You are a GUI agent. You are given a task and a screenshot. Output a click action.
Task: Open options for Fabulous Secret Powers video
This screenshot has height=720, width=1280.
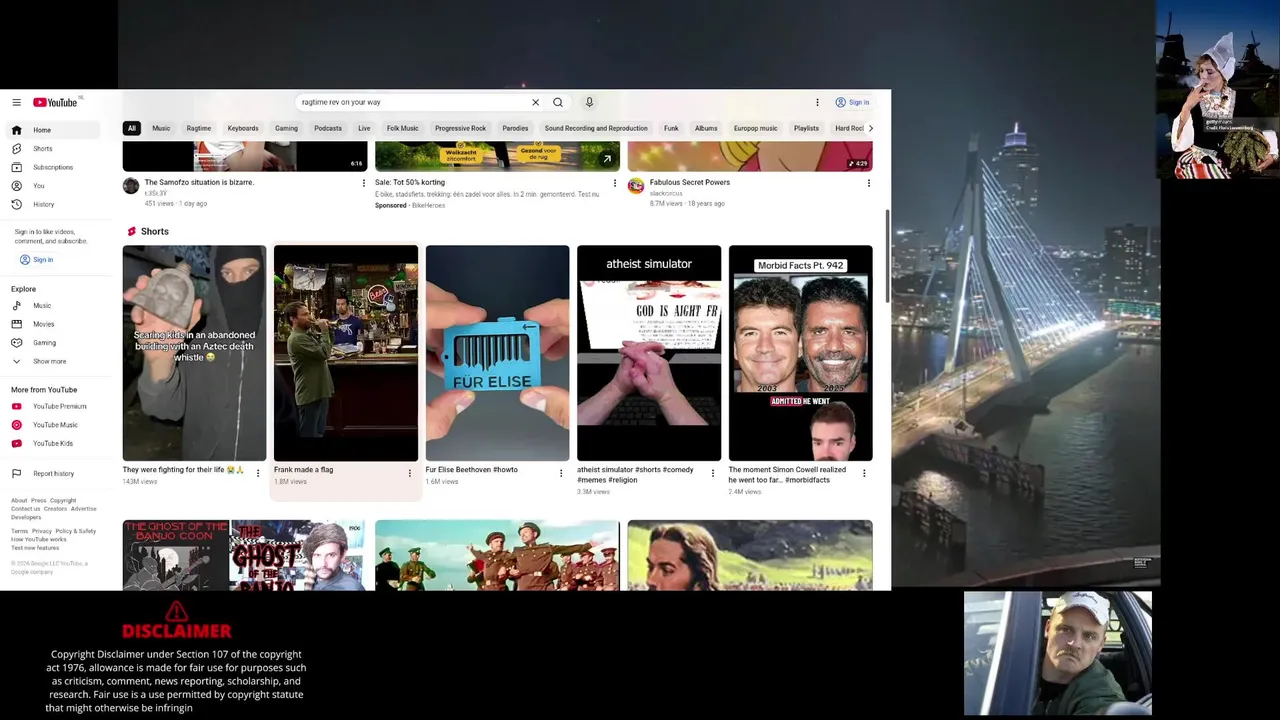tap(868, 183)
